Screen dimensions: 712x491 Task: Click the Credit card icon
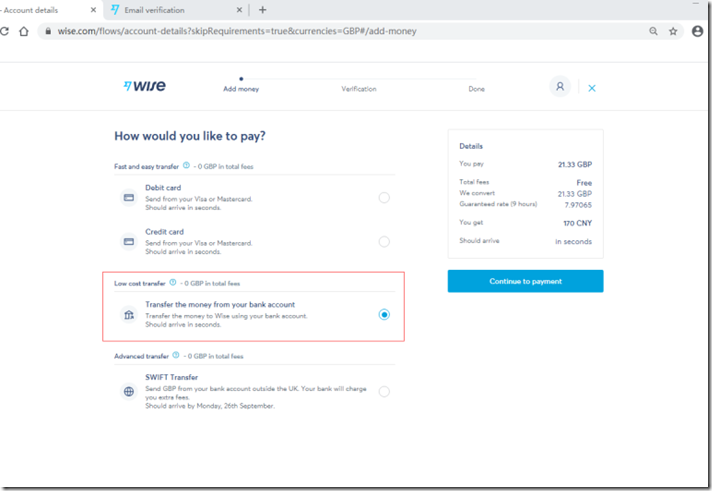(x=129, y=241)
